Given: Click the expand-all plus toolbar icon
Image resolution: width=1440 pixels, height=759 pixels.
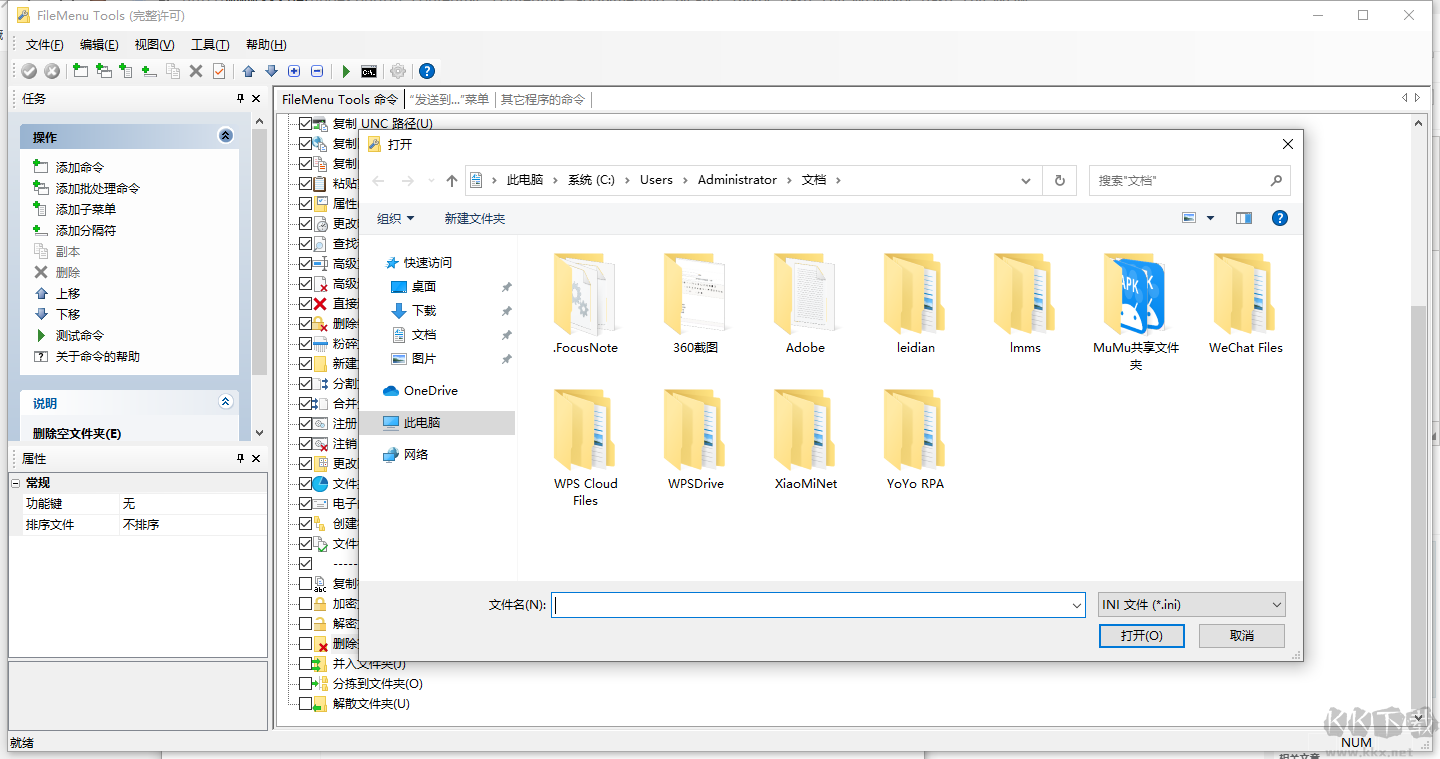Looking at the screenshot, I should click(293, 71).
